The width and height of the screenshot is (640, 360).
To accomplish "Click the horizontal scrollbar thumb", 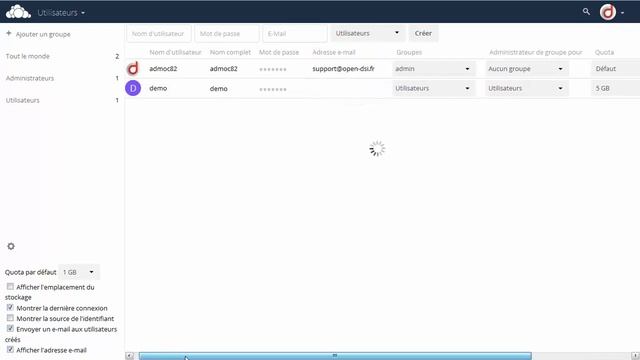I will (335, 356).
